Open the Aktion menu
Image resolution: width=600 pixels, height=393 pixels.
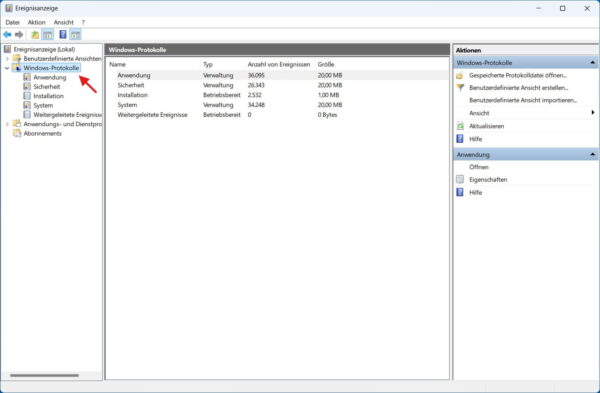coord(36,23)
